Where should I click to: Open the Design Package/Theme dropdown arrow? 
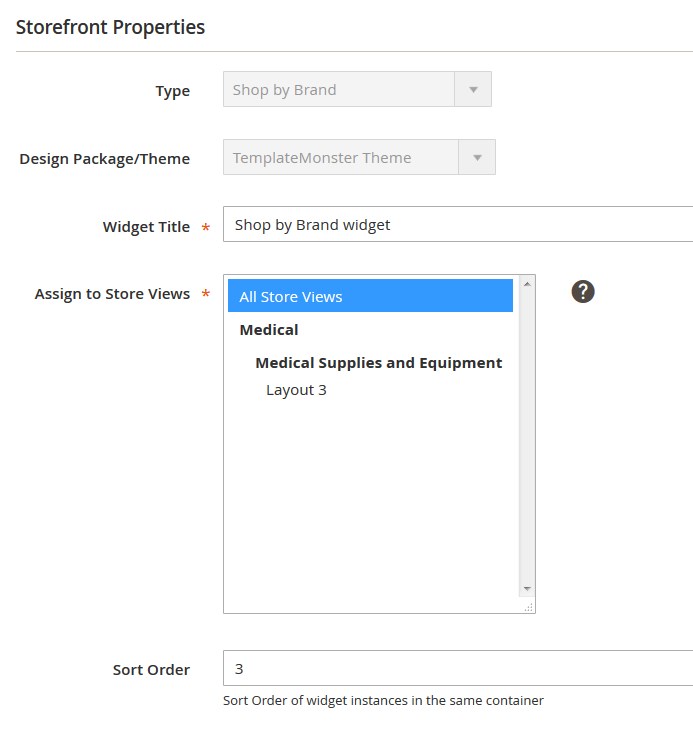pyautogui.click(x=477, y=157)
